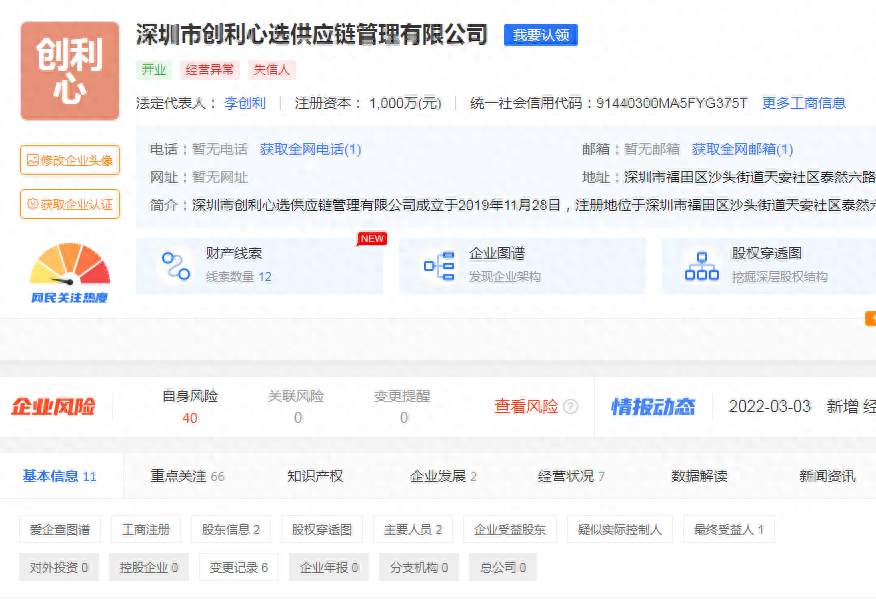Select the 股权穿透图 sub-tab button

(x=322, y=529)
